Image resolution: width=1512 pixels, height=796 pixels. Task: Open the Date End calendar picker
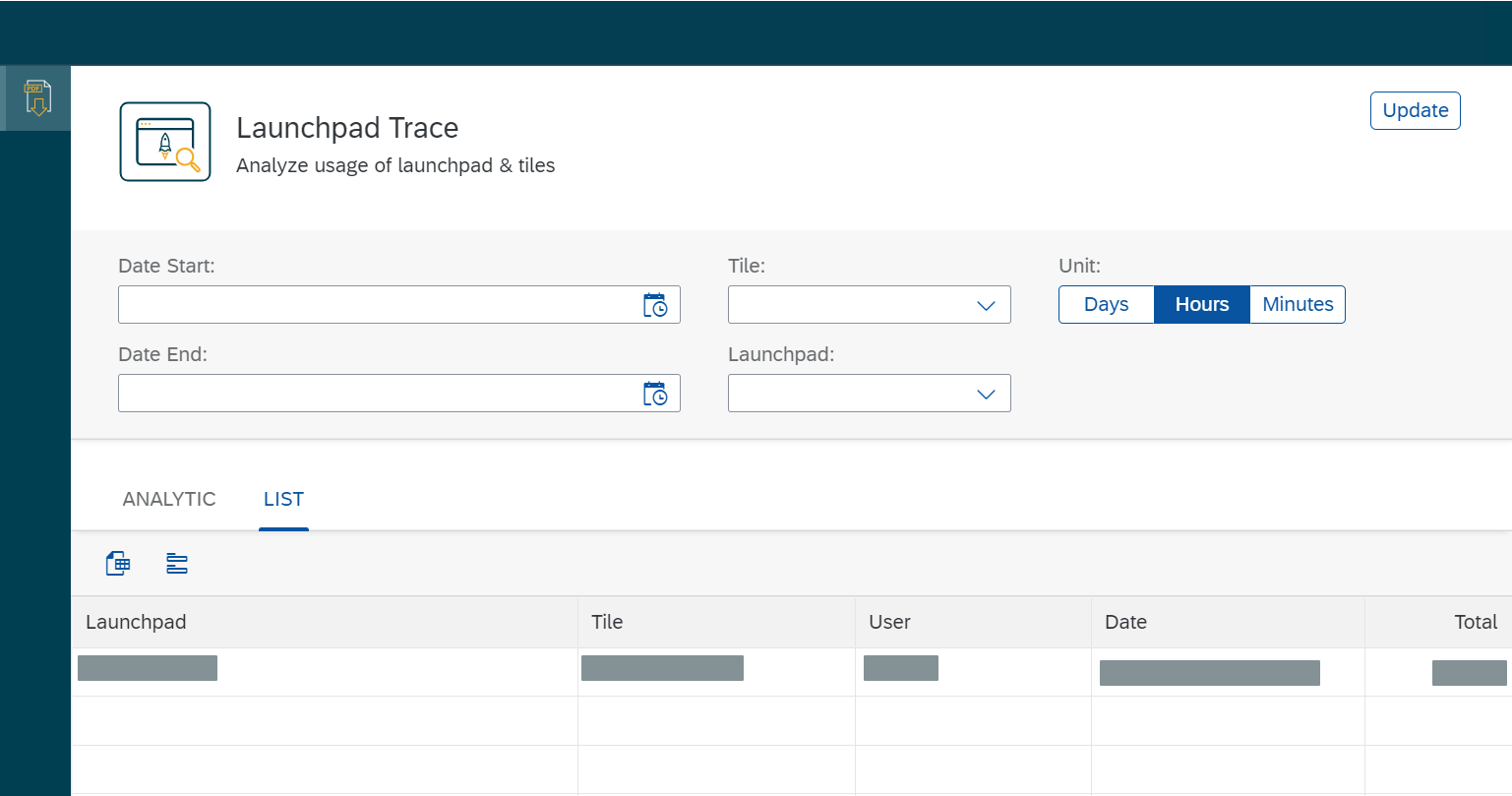[655, 394]
